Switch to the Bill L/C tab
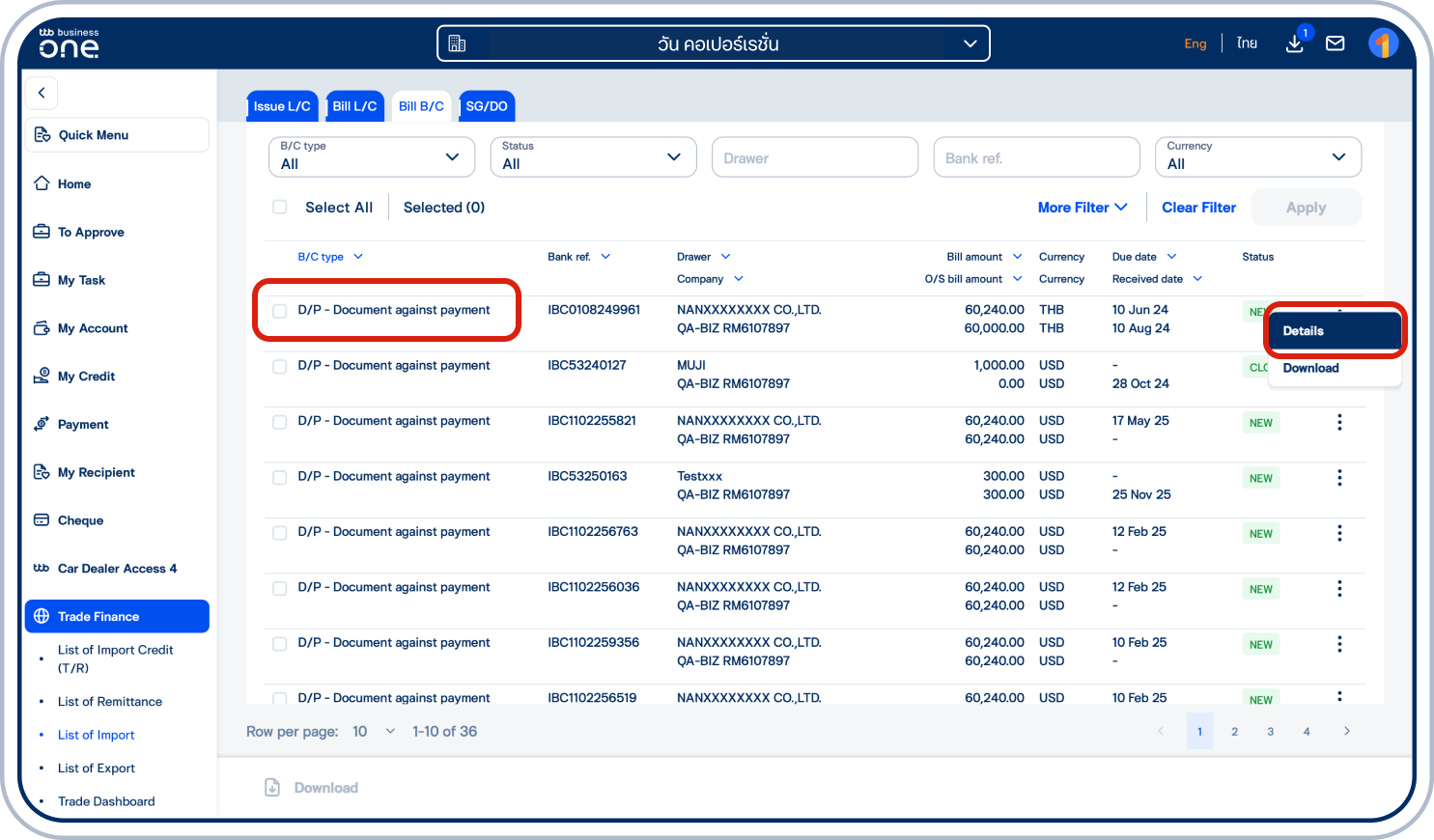1434x840 pixels. click(x=354, y=106)
